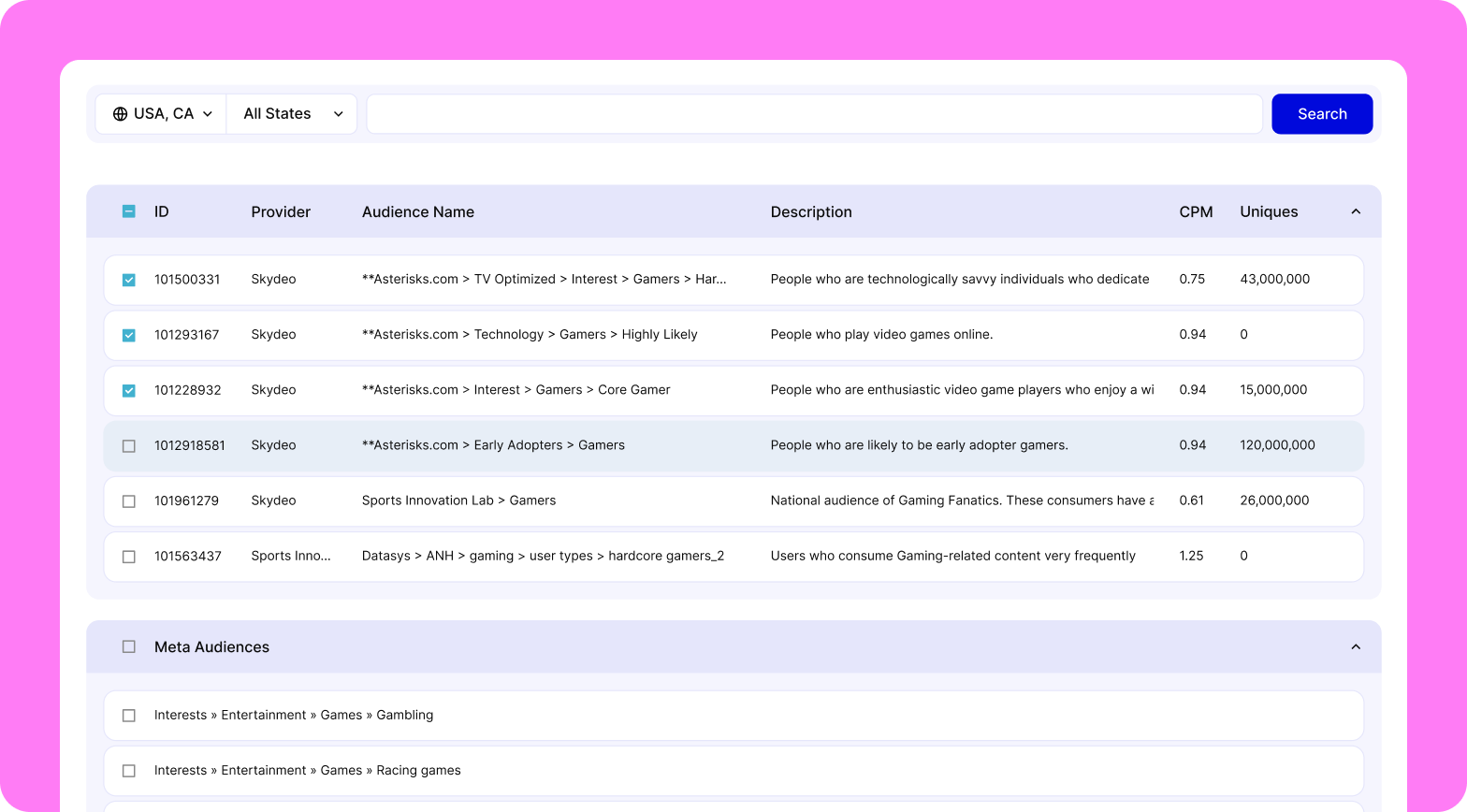Click the truncated Sports Inno... provider cell
1467x812 pixels.
click(x=291, y=555)
